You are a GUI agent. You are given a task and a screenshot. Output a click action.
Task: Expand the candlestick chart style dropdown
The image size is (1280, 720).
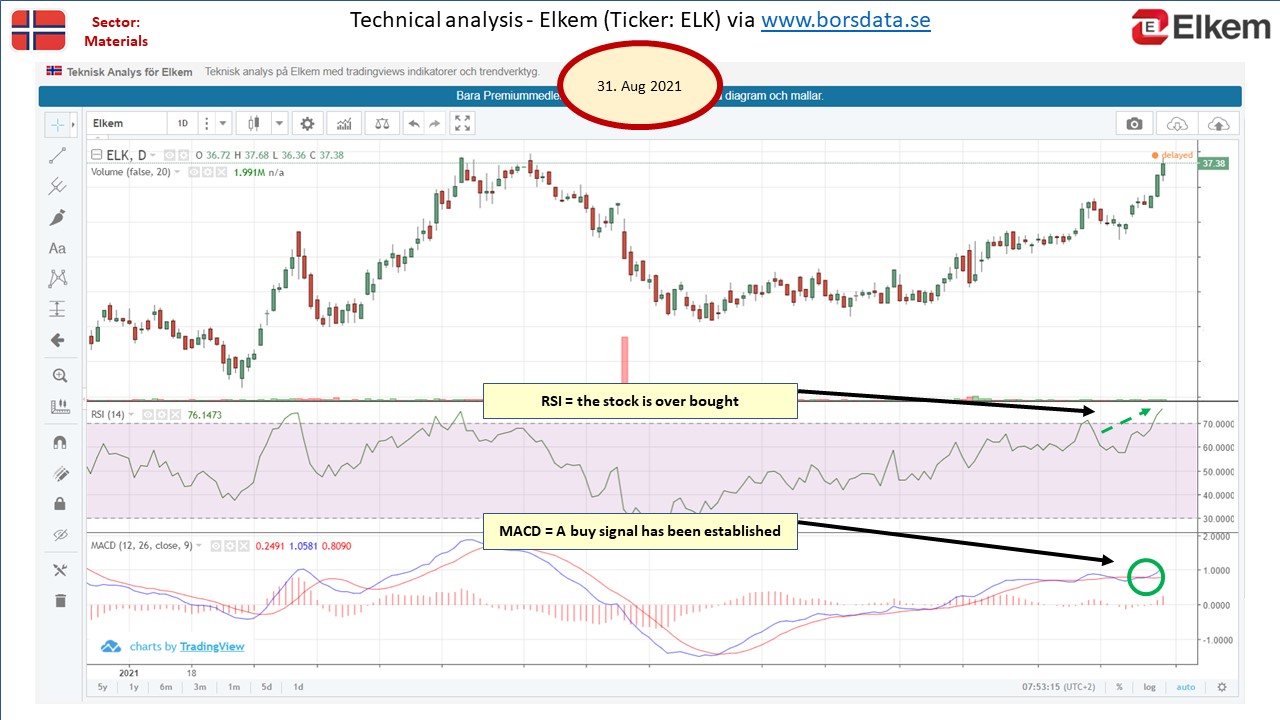[x=278, y=123]
